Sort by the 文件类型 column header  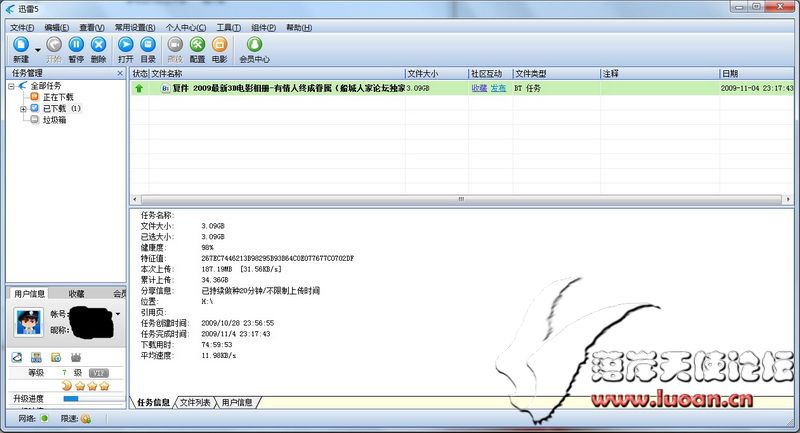(x=556, y=74)
